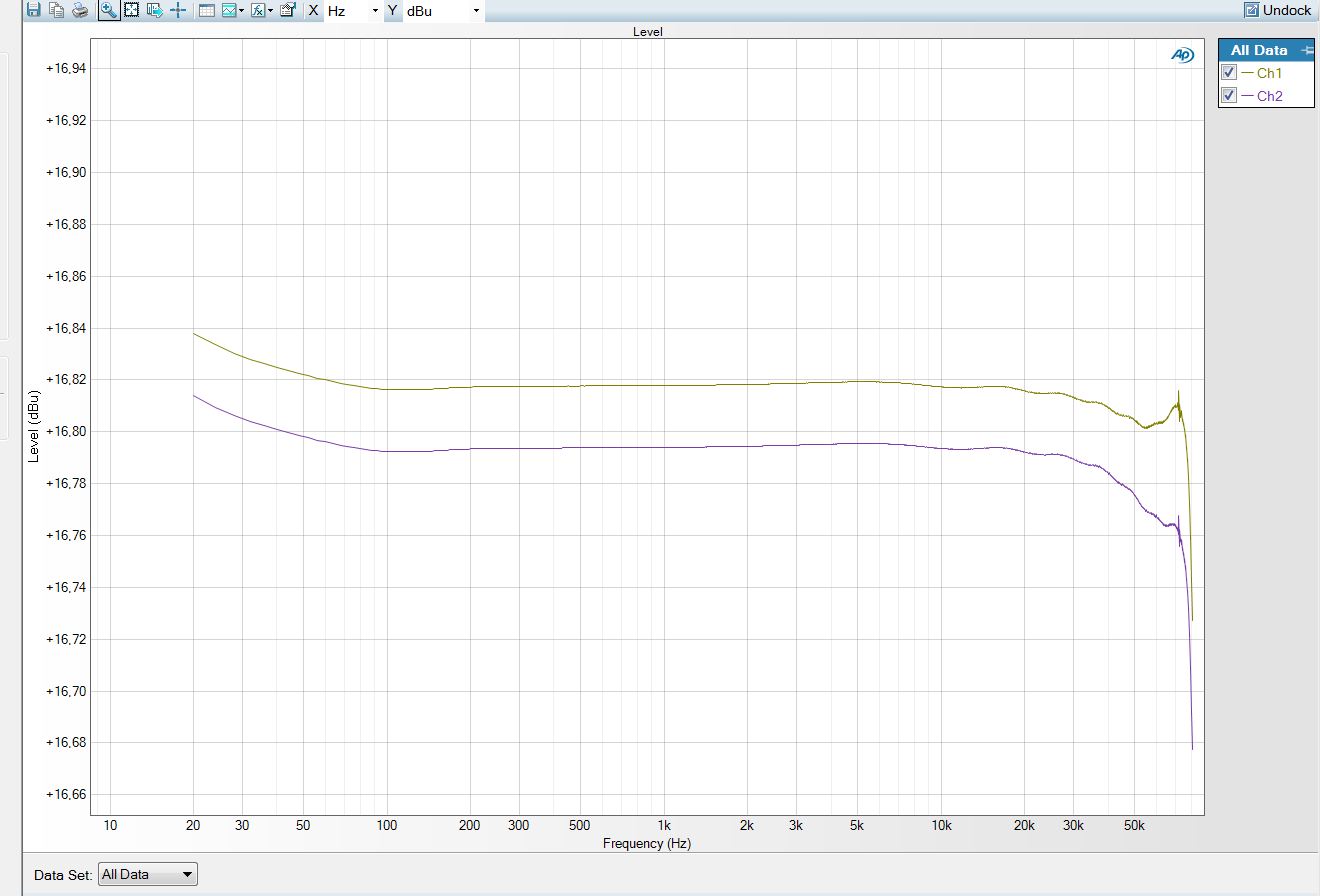Select the Zoom magnifier tool
The image size is (1320, 896).
point(108,10)
